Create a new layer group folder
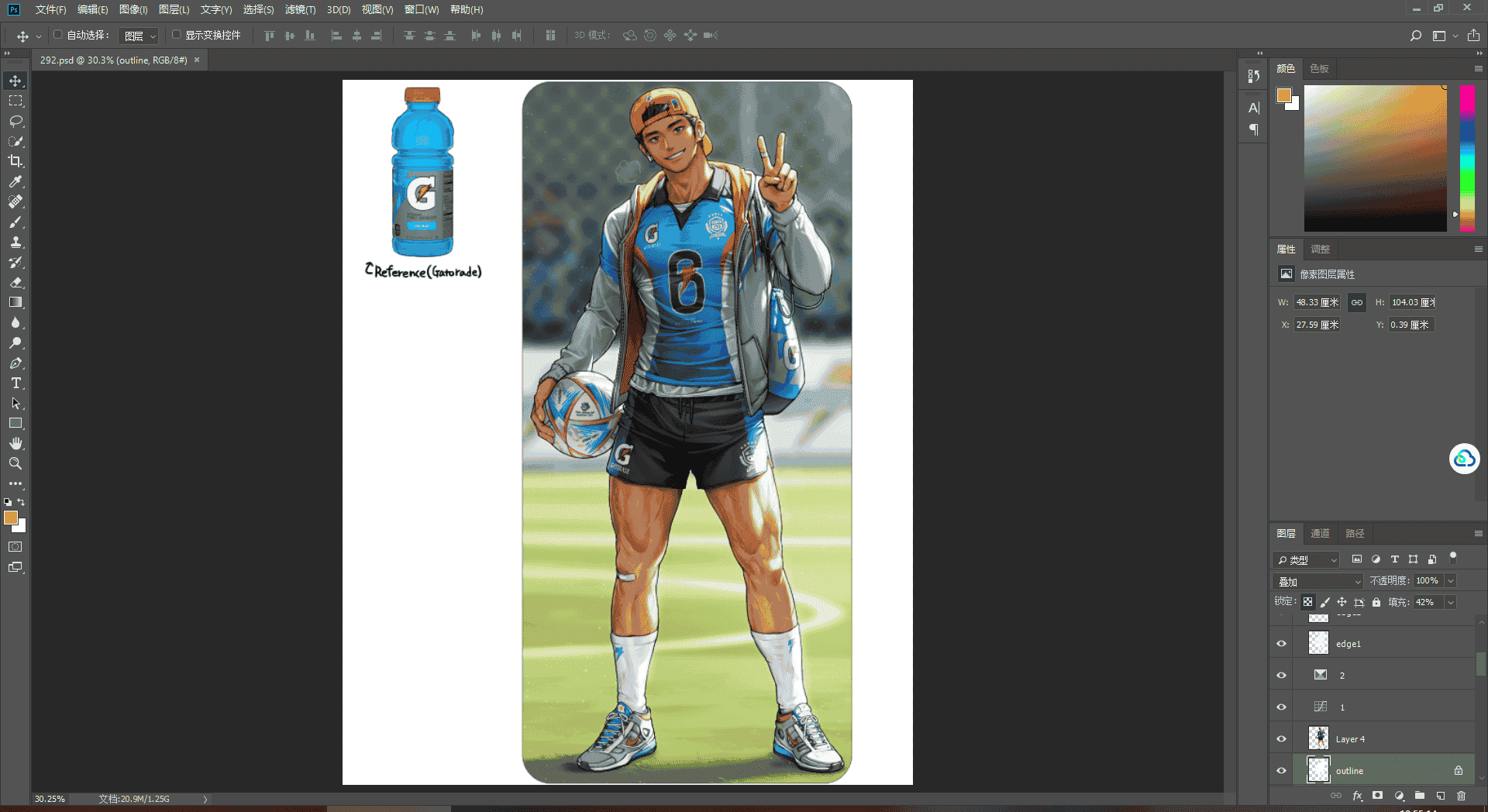The width and height of the screenshot is (1488, 812). click(1419, 796)
